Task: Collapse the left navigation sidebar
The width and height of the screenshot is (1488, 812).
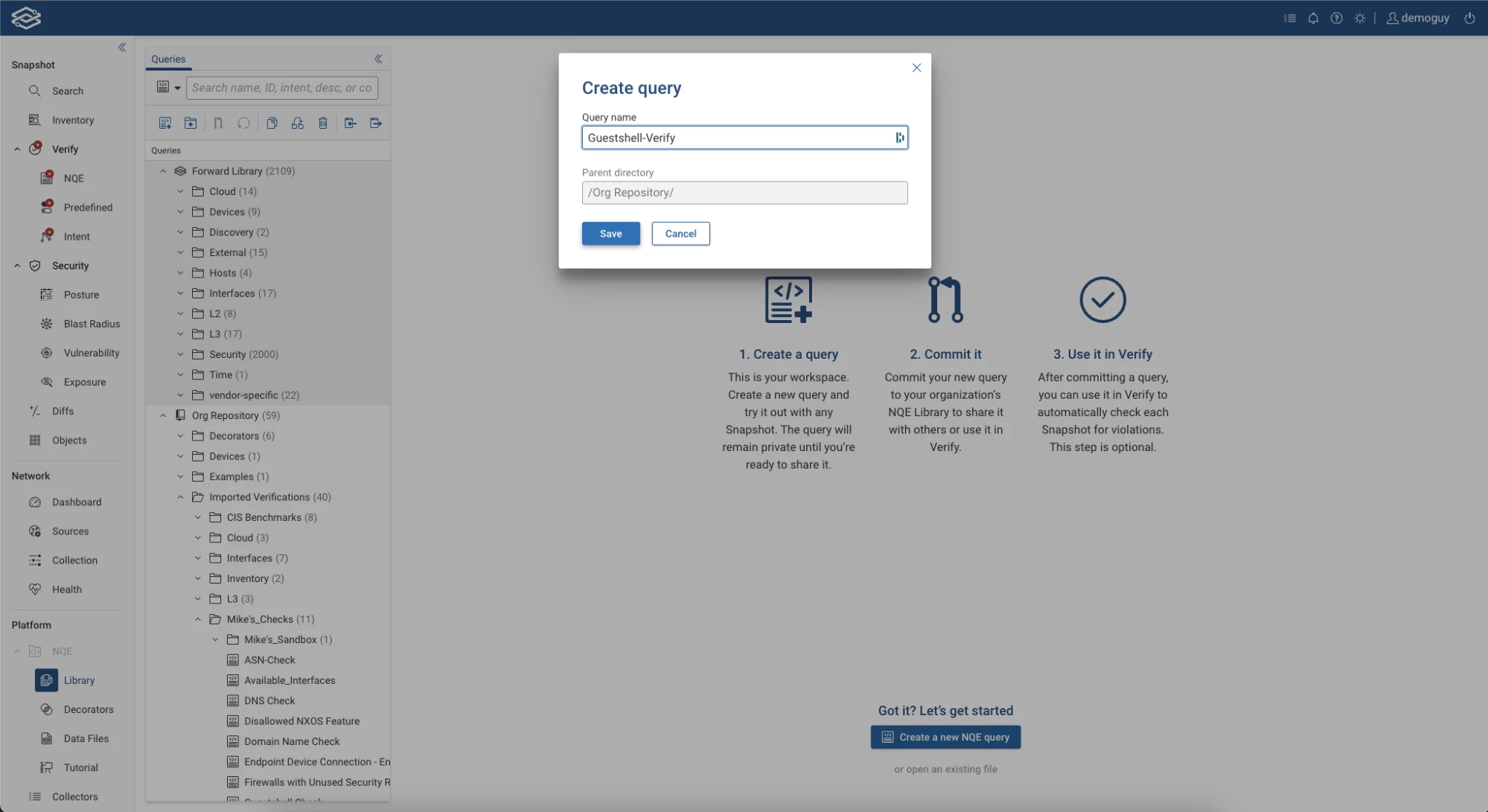Action: (x=122, y=48)
